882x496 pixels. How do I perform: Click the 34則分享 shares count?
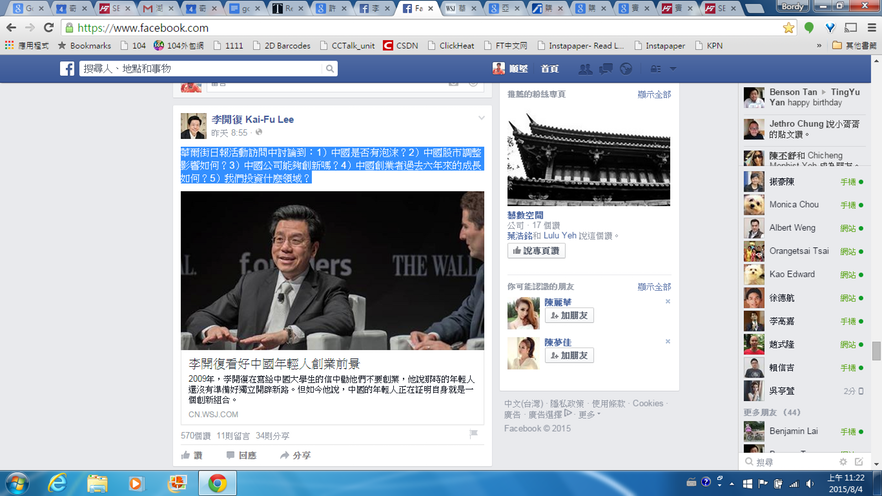point(272,436)
